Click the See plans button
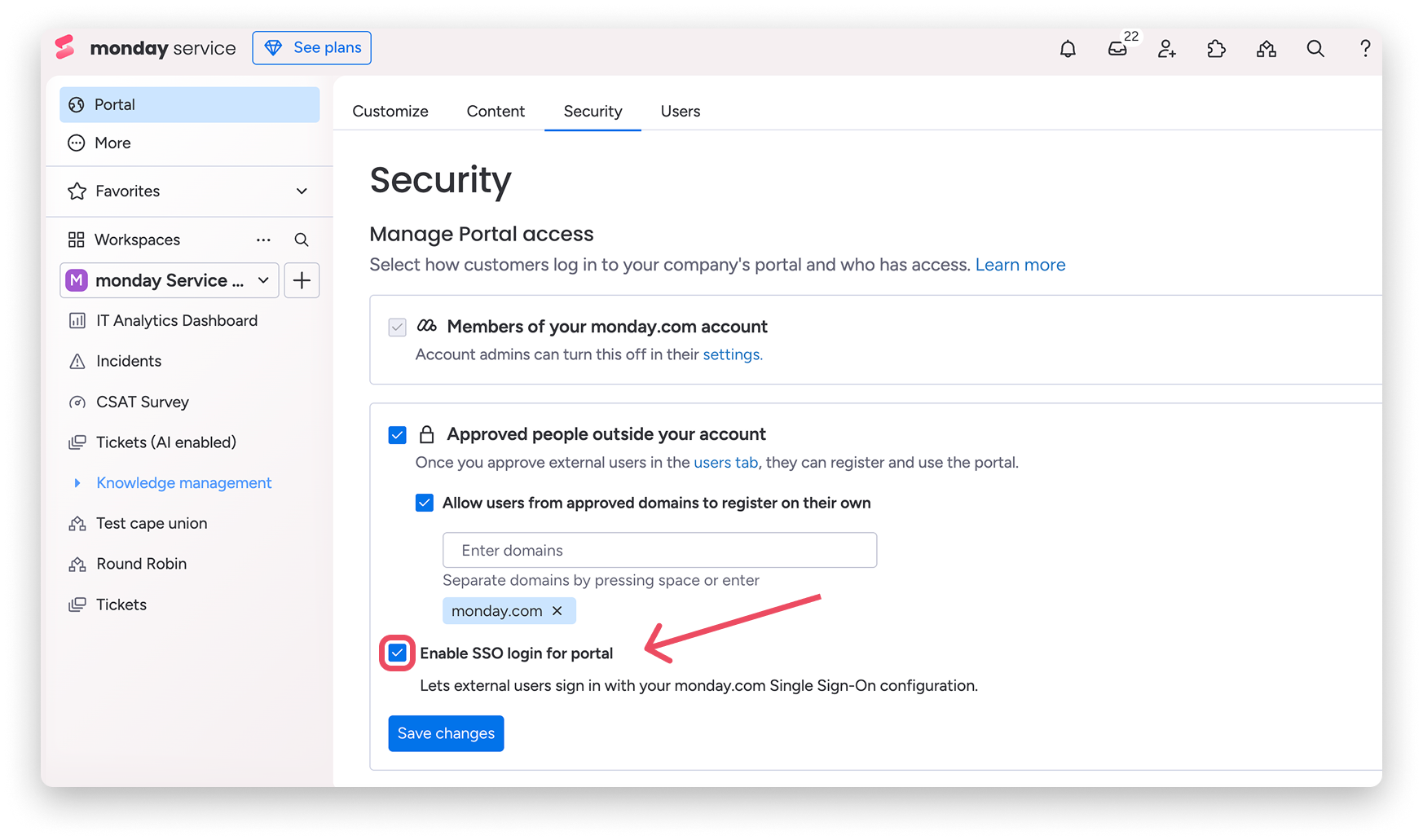Image resolution: width=1423 pixels, height=840 pixels. tap(312, 48)
